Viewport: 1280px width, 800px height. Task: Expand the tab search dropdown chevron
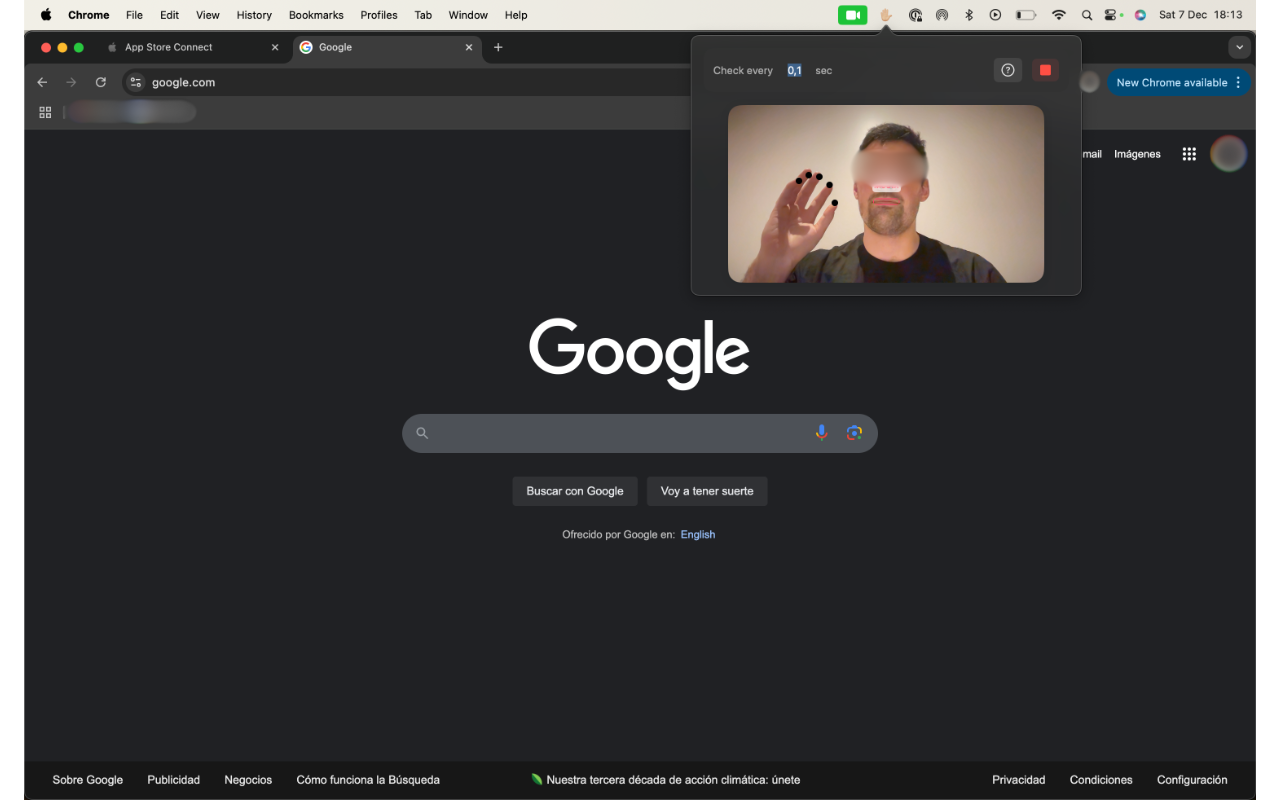click(x=1240, y=47)
